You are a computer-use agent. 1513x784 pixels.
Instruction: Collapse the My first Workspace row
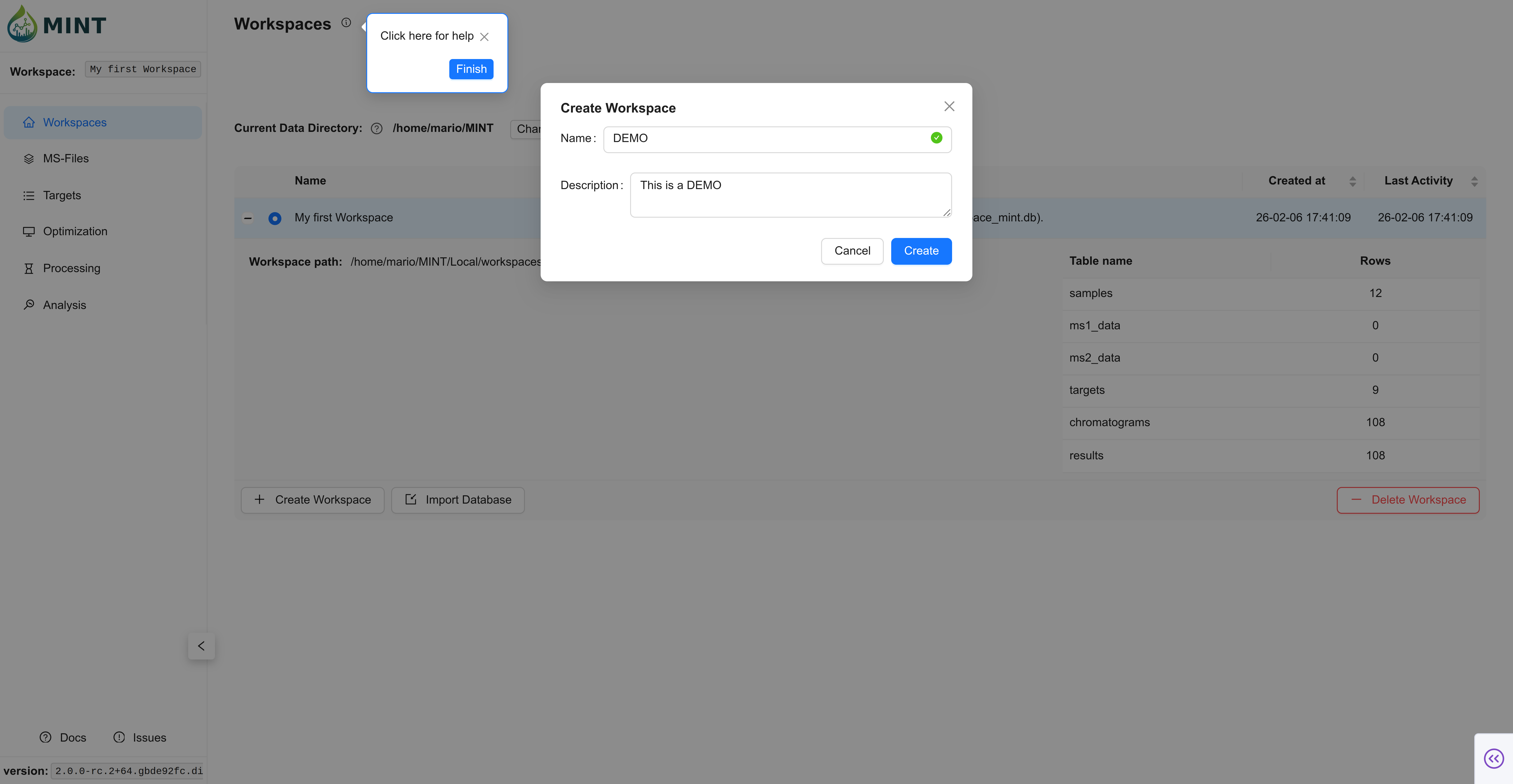248,218
